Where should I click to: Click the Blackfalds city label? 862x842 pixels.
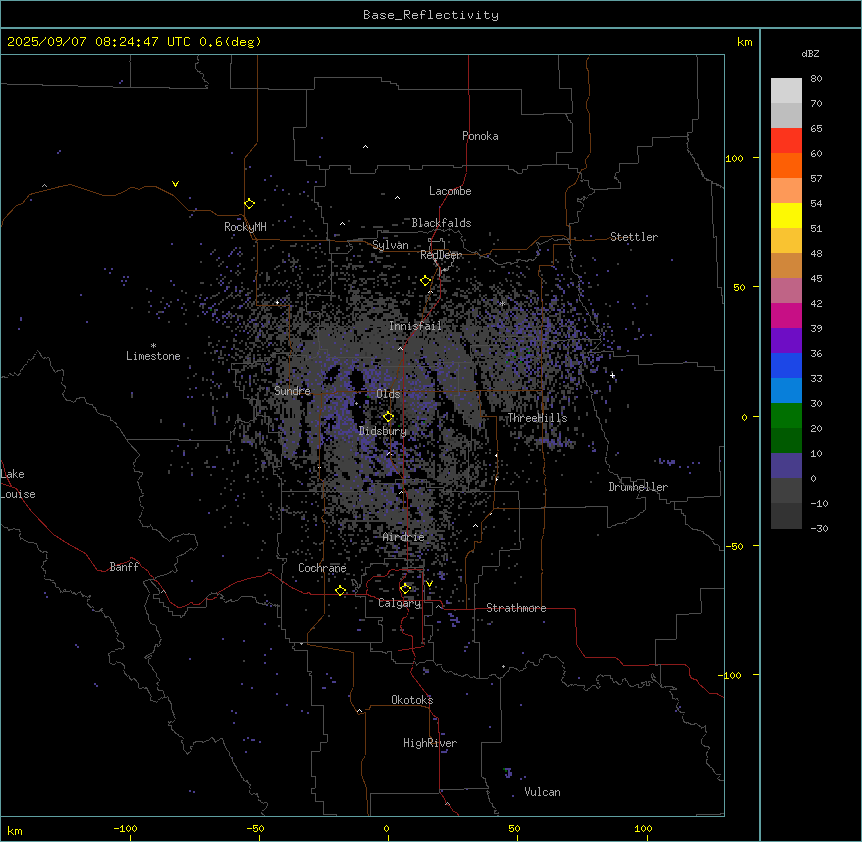(441, 223)
